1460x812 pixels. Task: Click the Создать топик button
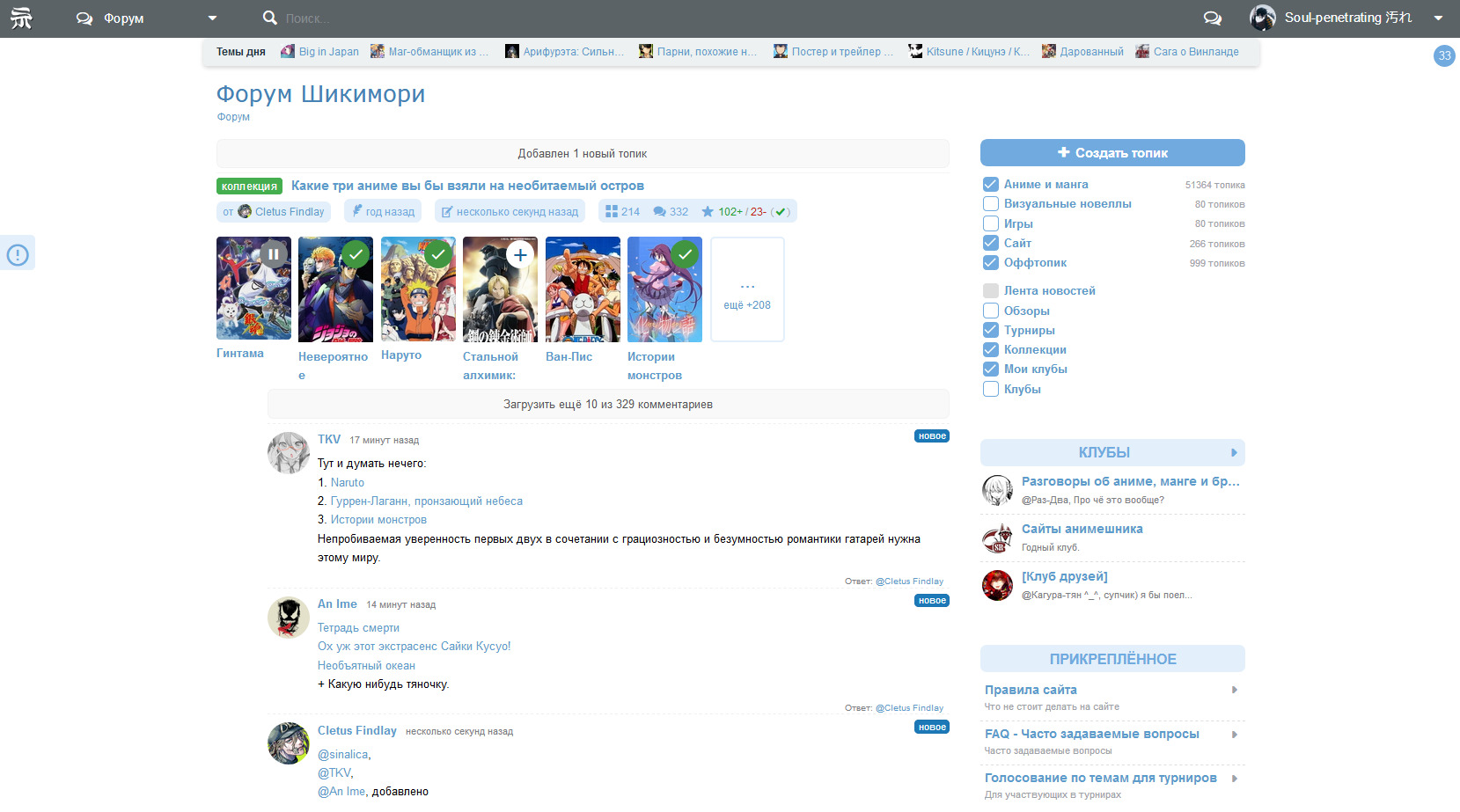pos(1112,152)
